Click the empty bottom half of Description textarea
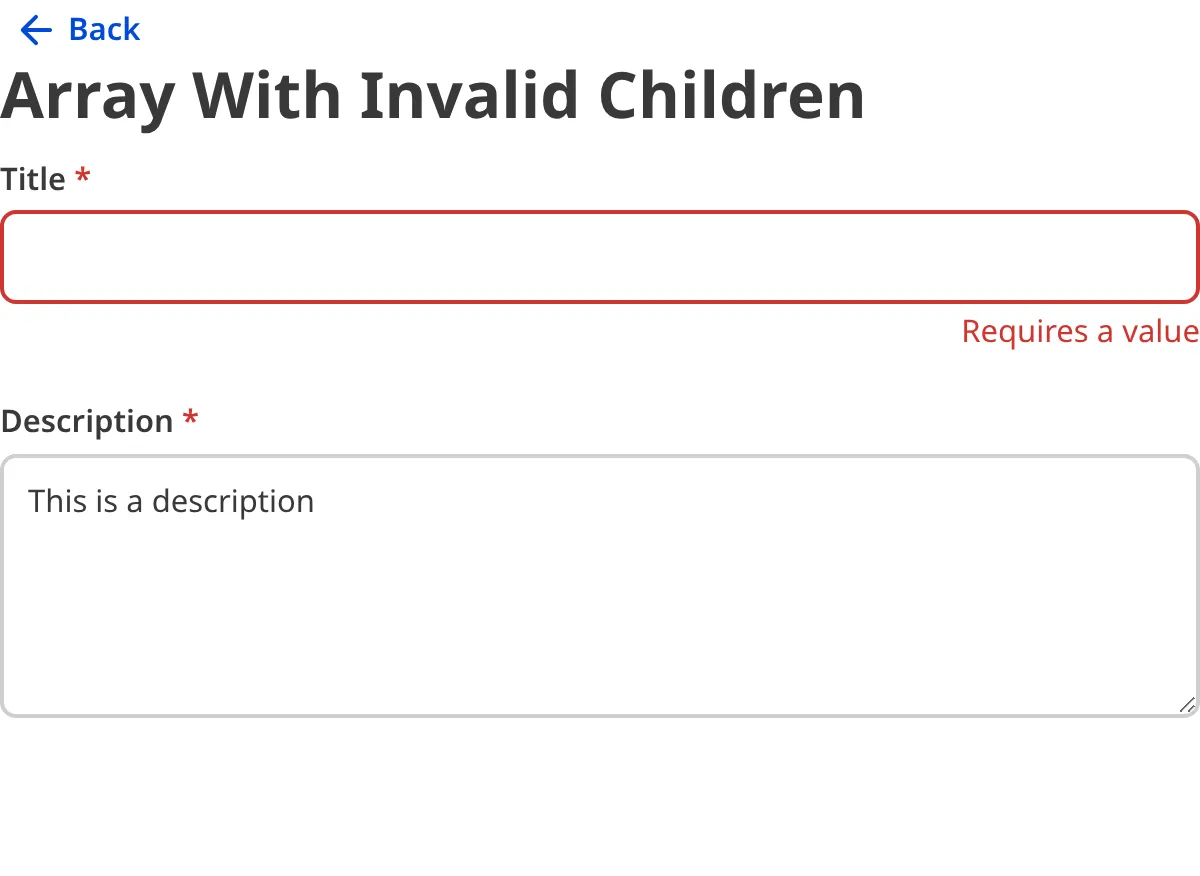Viewport: 1200px width, 876px height. pyautogui.click(x=600, y=650)
